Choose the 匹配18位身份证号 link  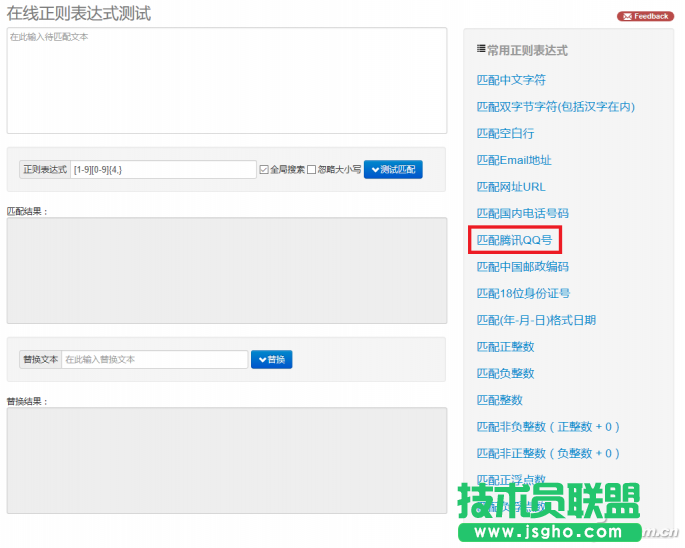(x=523, y=294)
